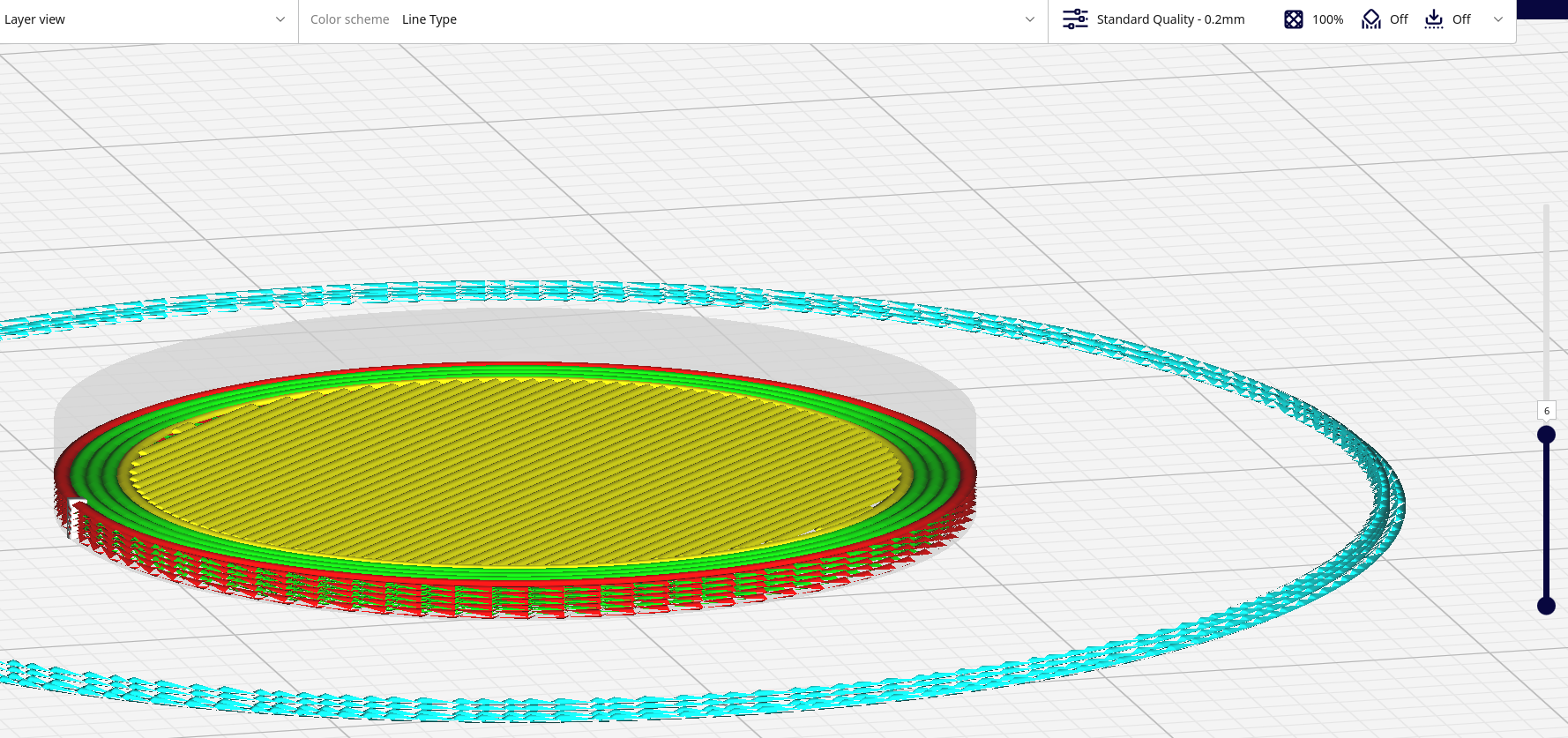Click the yellow top skin of the model
Image resolution: width=1568 pixels, height=738 pixels.
[x=516, y=472]
